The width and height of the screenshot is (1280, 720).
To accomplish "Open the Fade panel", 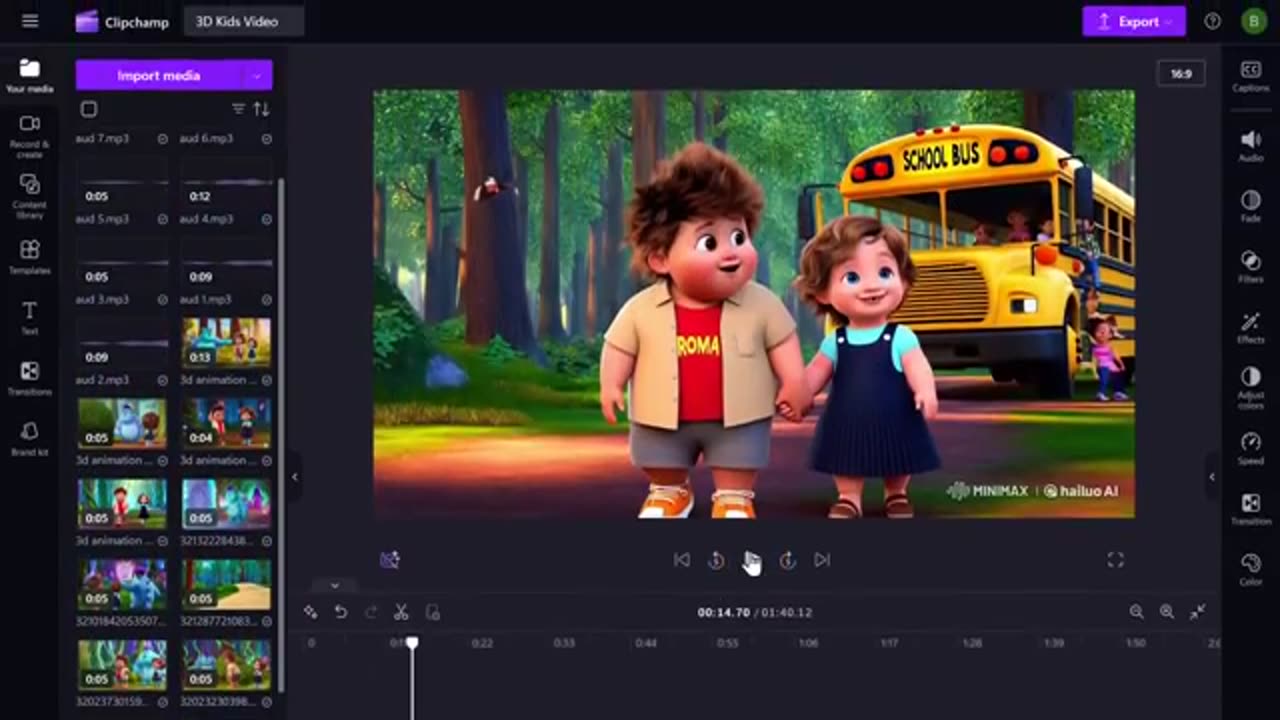I will (x=1250, y=206).
